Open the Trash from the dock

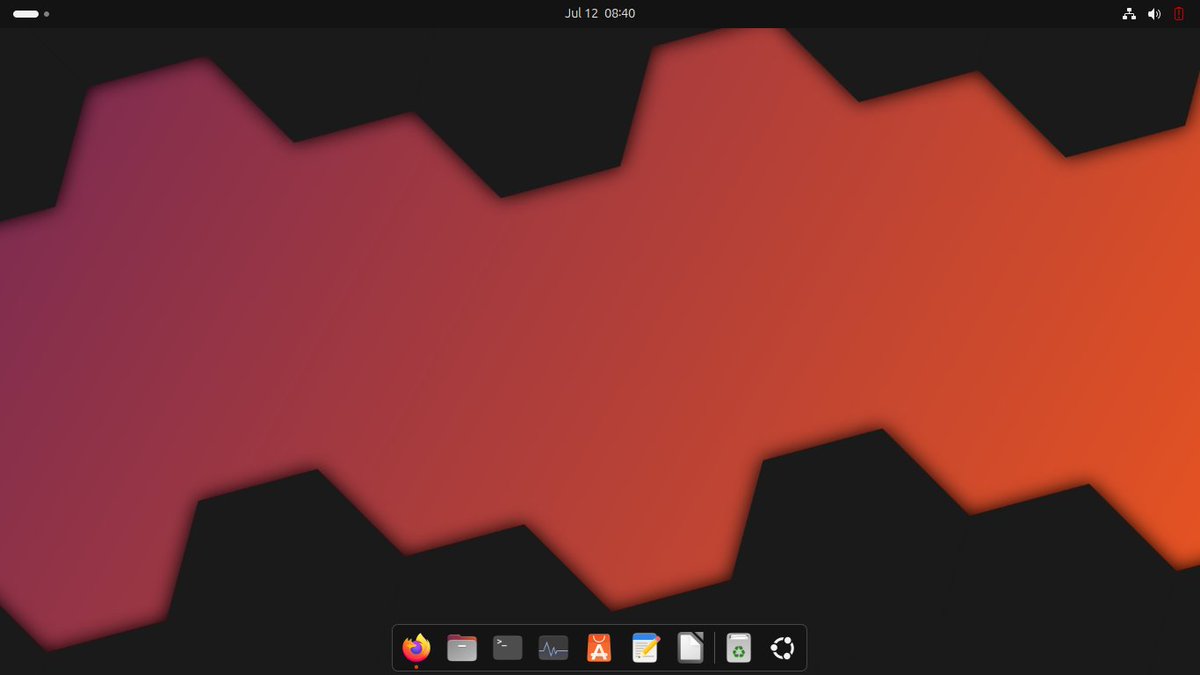click(x=738, y=648)
